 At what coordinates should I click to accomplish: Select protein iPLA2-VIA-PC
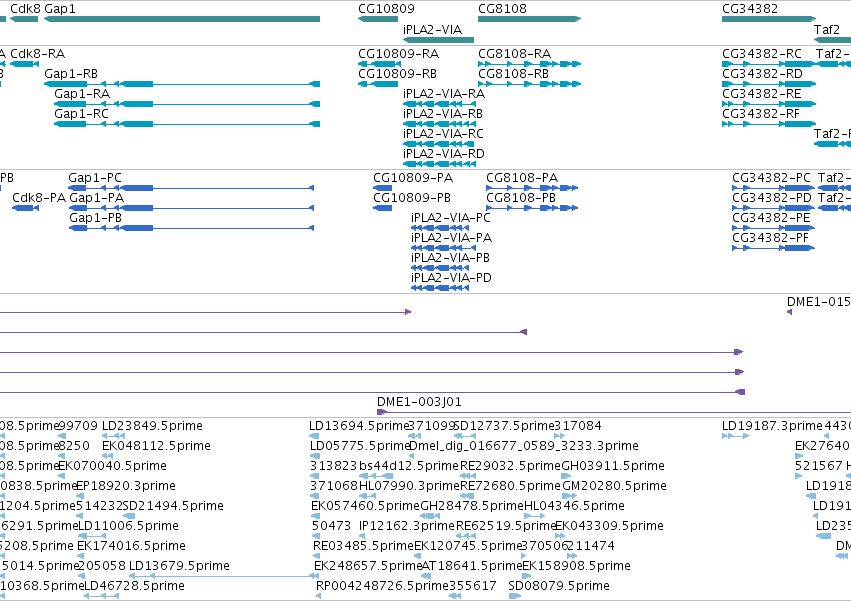[x=440, y=228]
